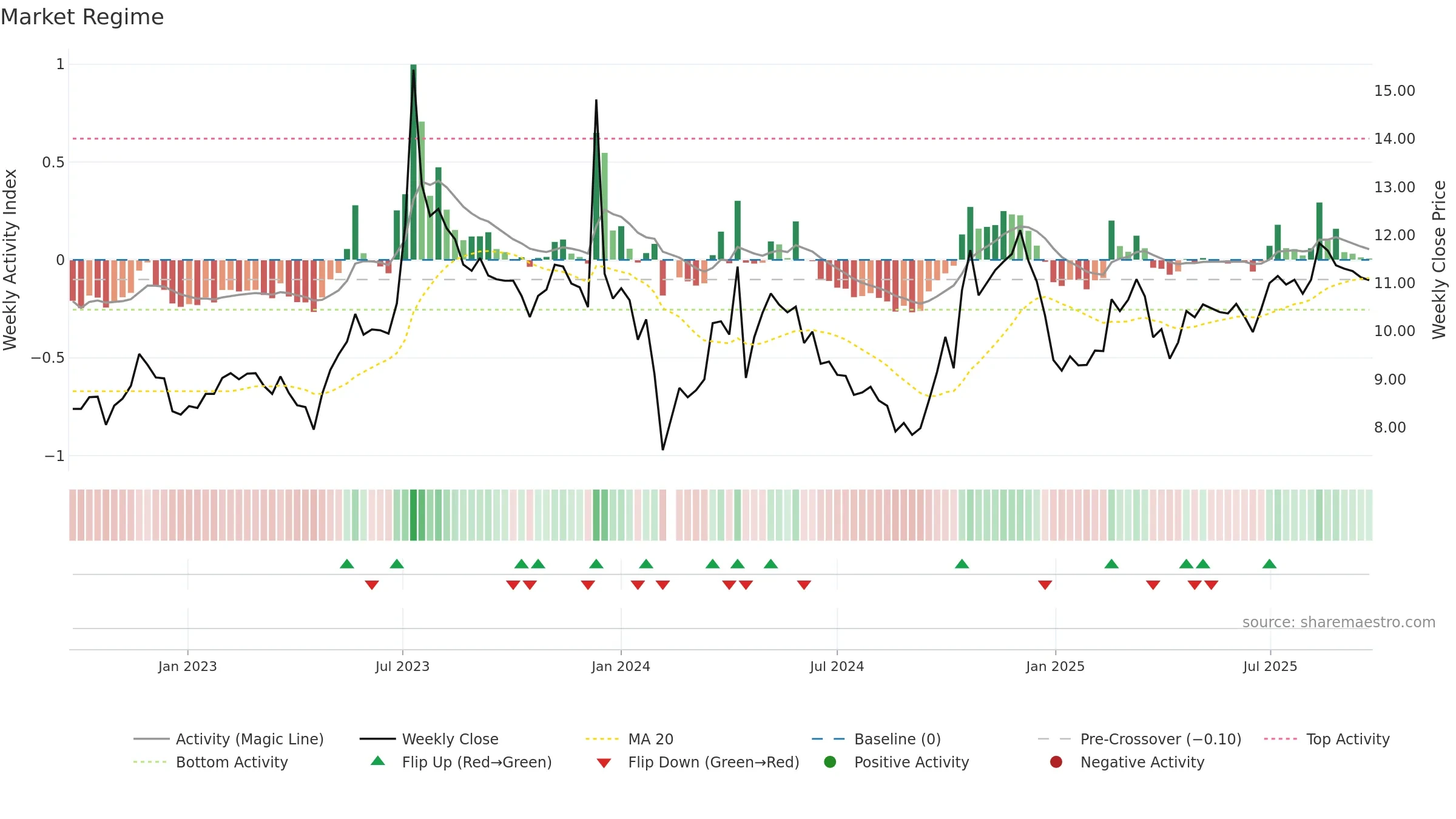Click the Market Regime chart title
Image resolution: width=1456 pixels, height=819 pixels.
pos(82,17)
